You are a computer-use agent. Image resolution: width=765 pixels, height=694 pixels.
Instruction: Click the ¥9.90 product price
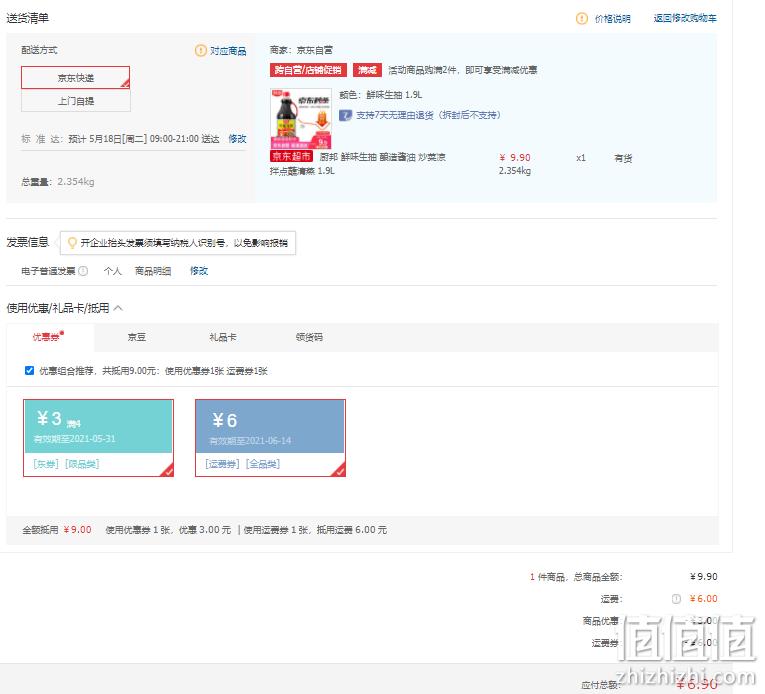coord(515,158)
